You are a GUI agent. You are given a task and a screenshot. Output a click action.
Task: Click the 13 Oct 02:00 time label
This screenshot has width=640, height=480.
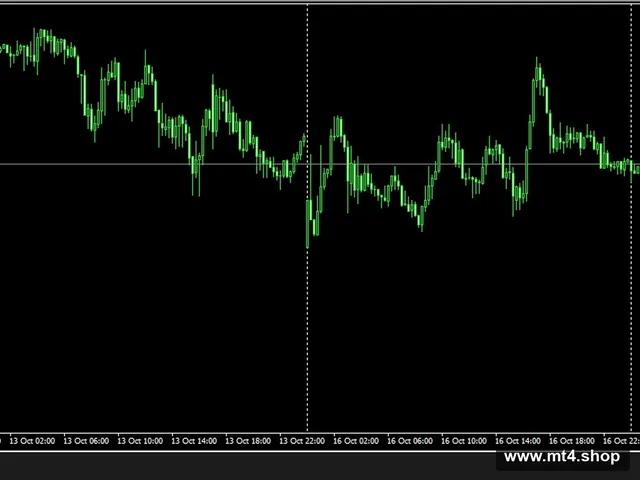click(32, 441)
